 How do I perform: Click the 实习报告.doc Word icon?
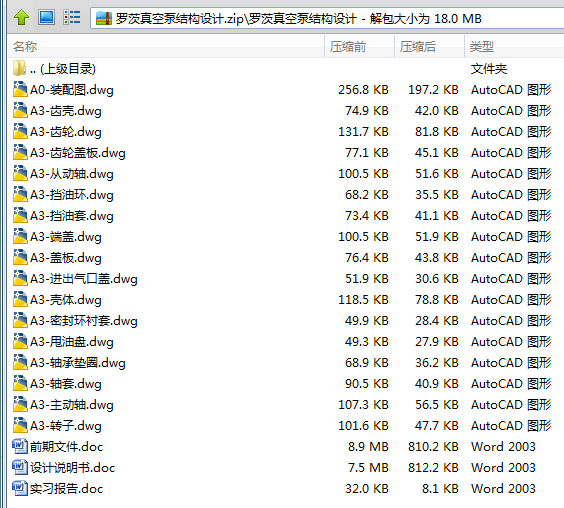point(20,488)
